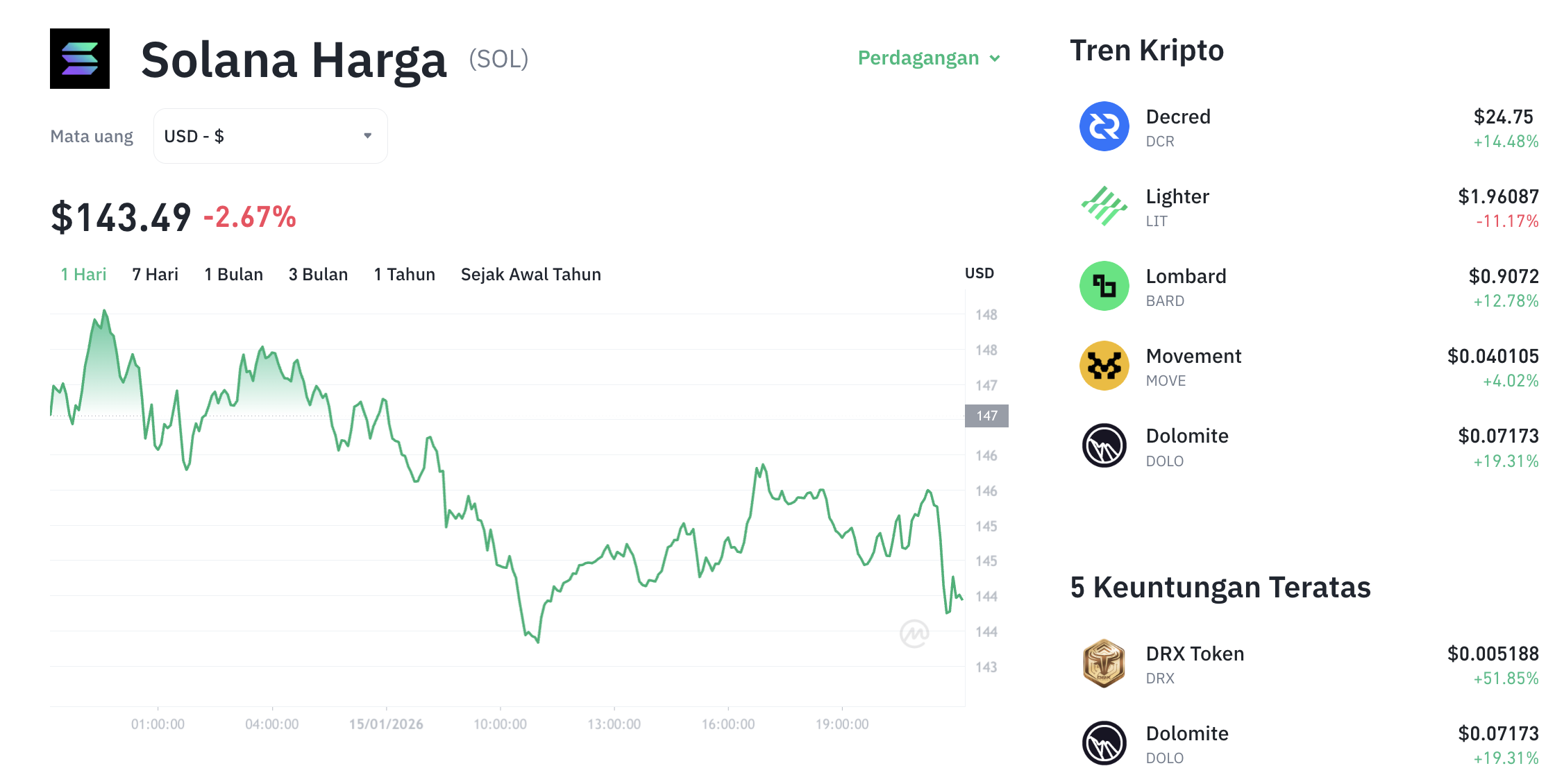Select the 1 Tahun chart range
Image resolution: width=1555 pixels, height=784 pixels.
[404, 274]
